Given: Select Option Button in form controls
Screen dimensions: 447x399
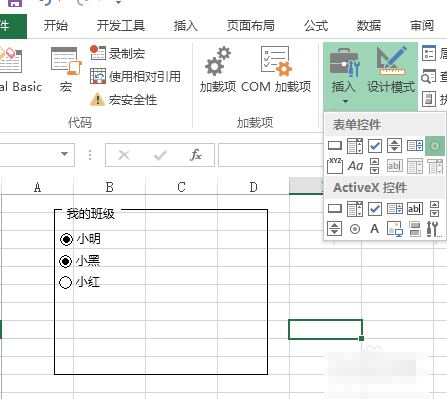Looking at the screenshot, I should [435, 146].
